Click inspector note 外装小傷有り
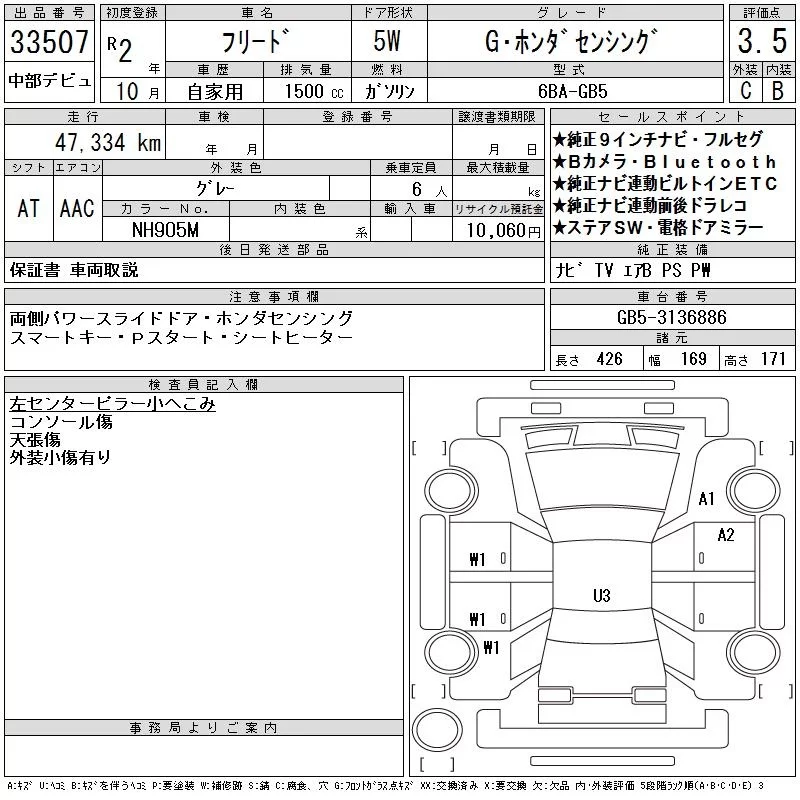This screenshot has width=800, height=800. pos(60,458)
